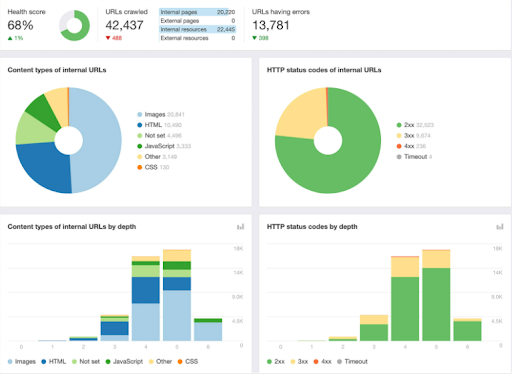Open the External pages row

[x=197, y=21]
